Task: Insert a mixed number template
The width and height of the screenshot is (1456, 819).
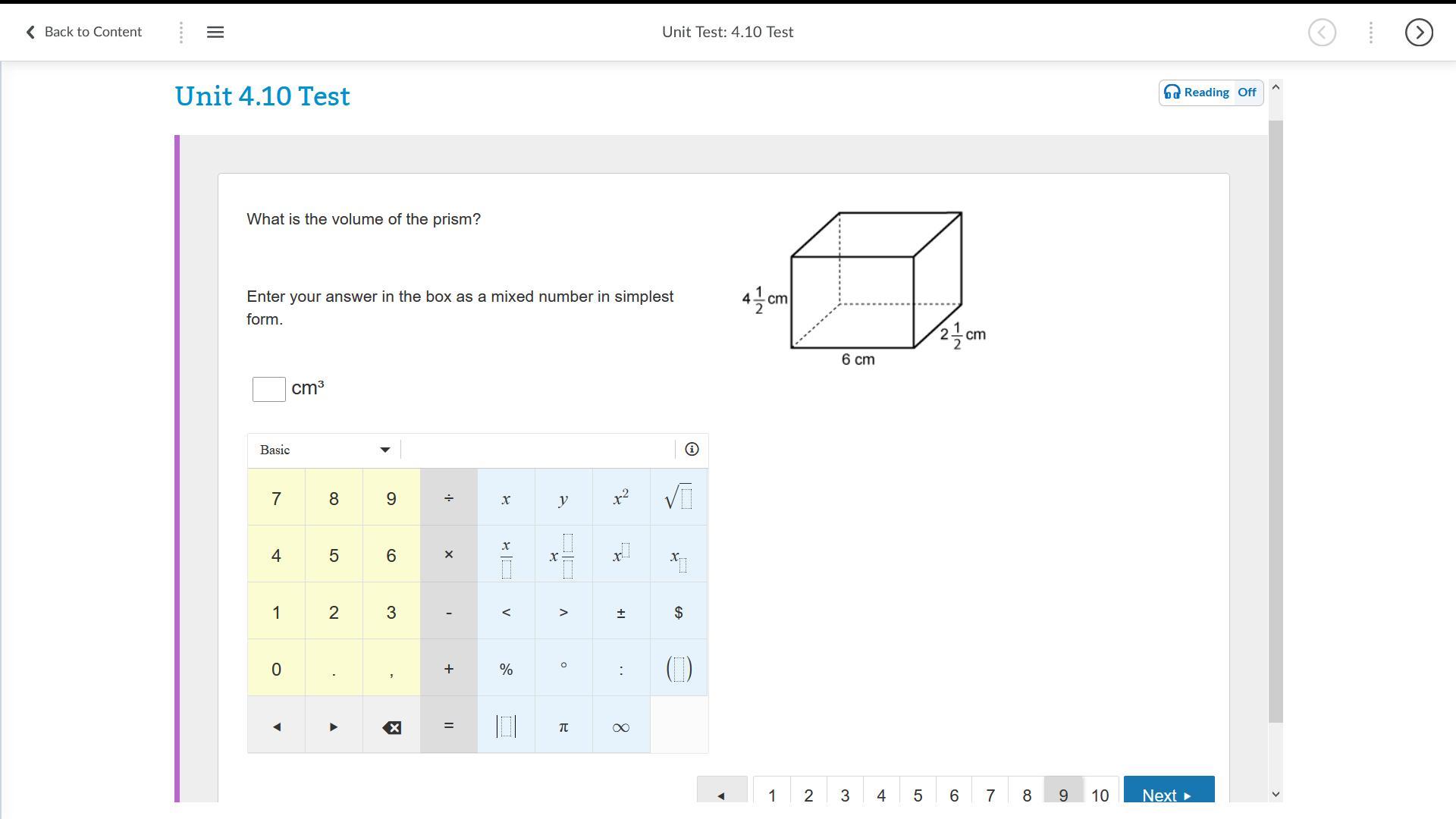Action: point(563,556)
